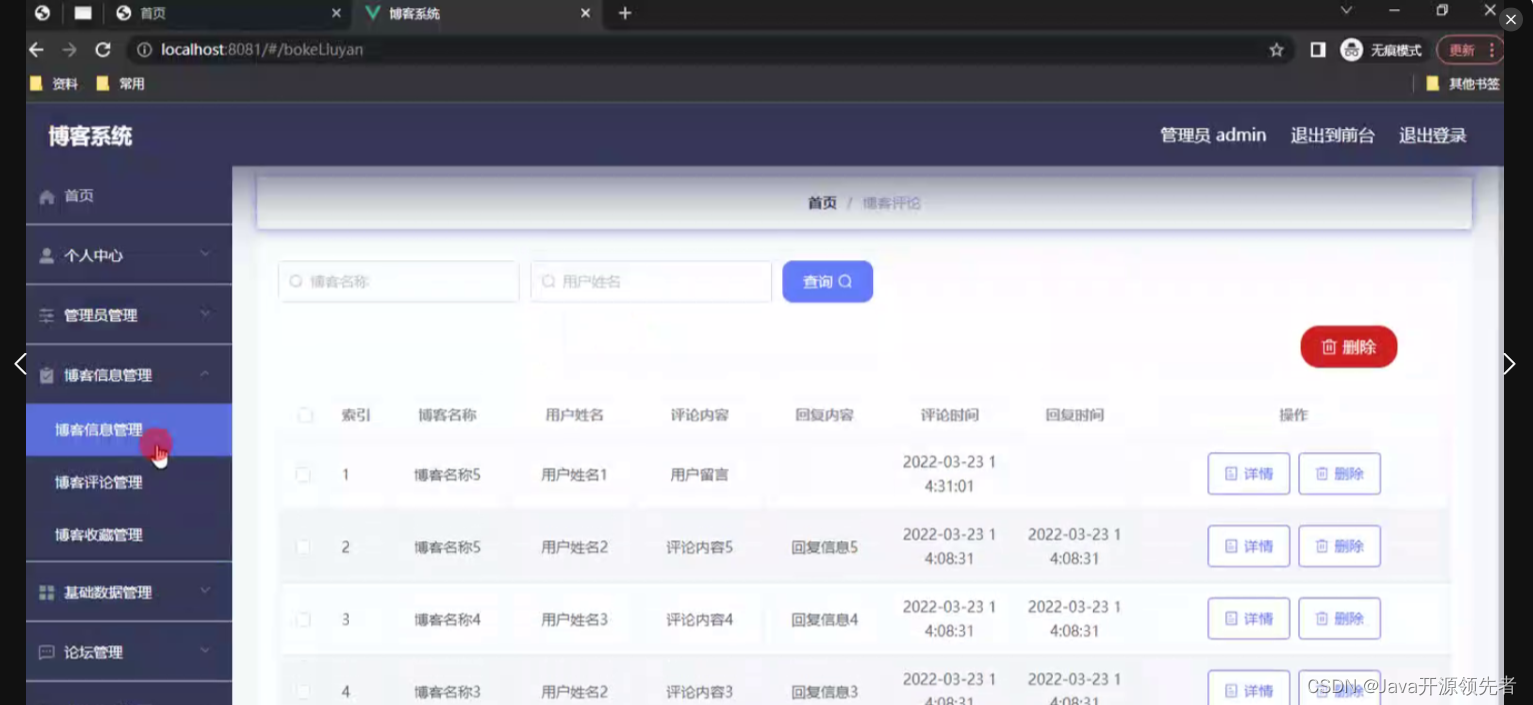Viewport: 1533px width, 705px height.
Task: Click the magnifier icon inside 博客名称 field
Action: [294, 281]
